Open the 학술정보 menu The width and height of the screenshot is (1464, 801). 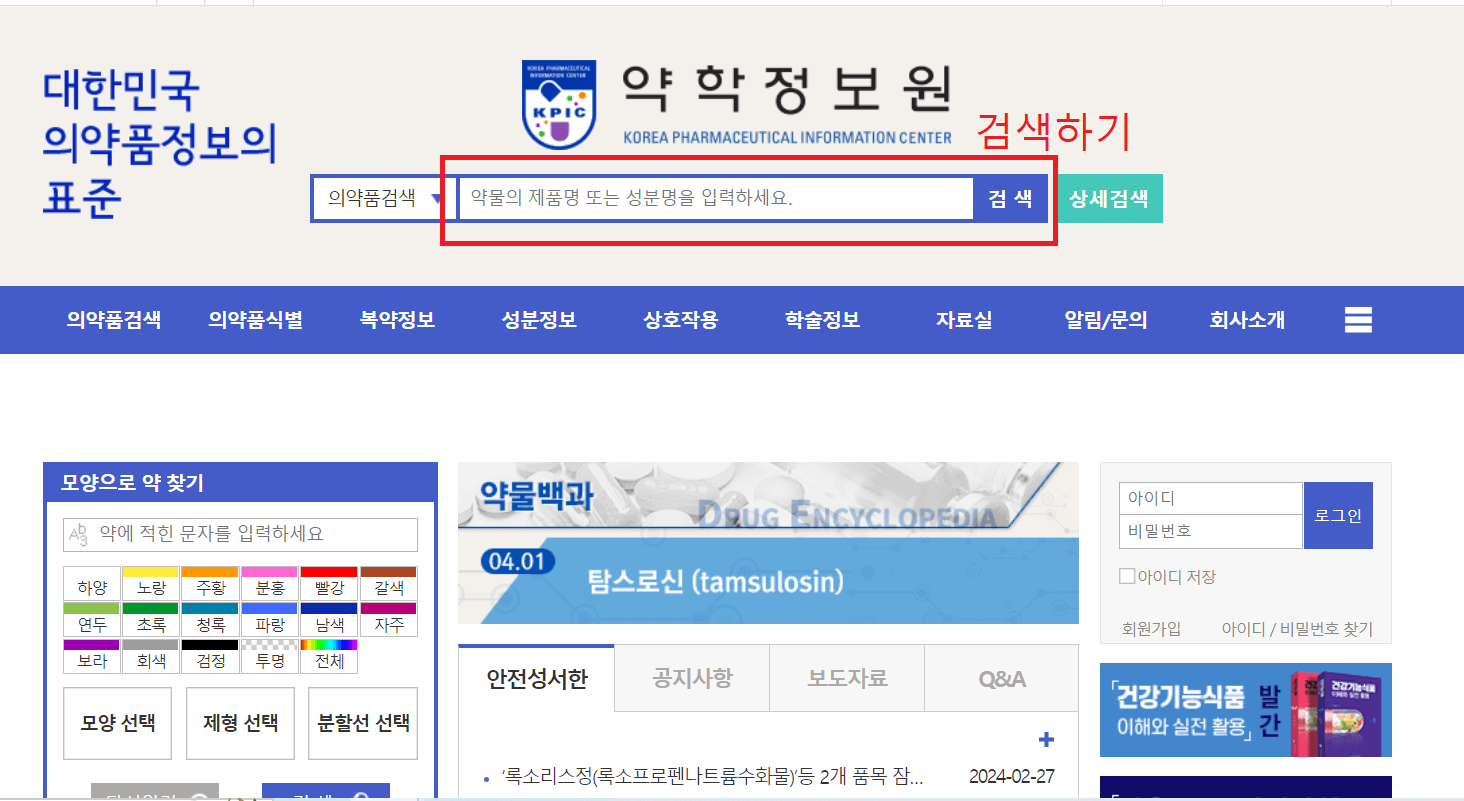coord(822,320)
